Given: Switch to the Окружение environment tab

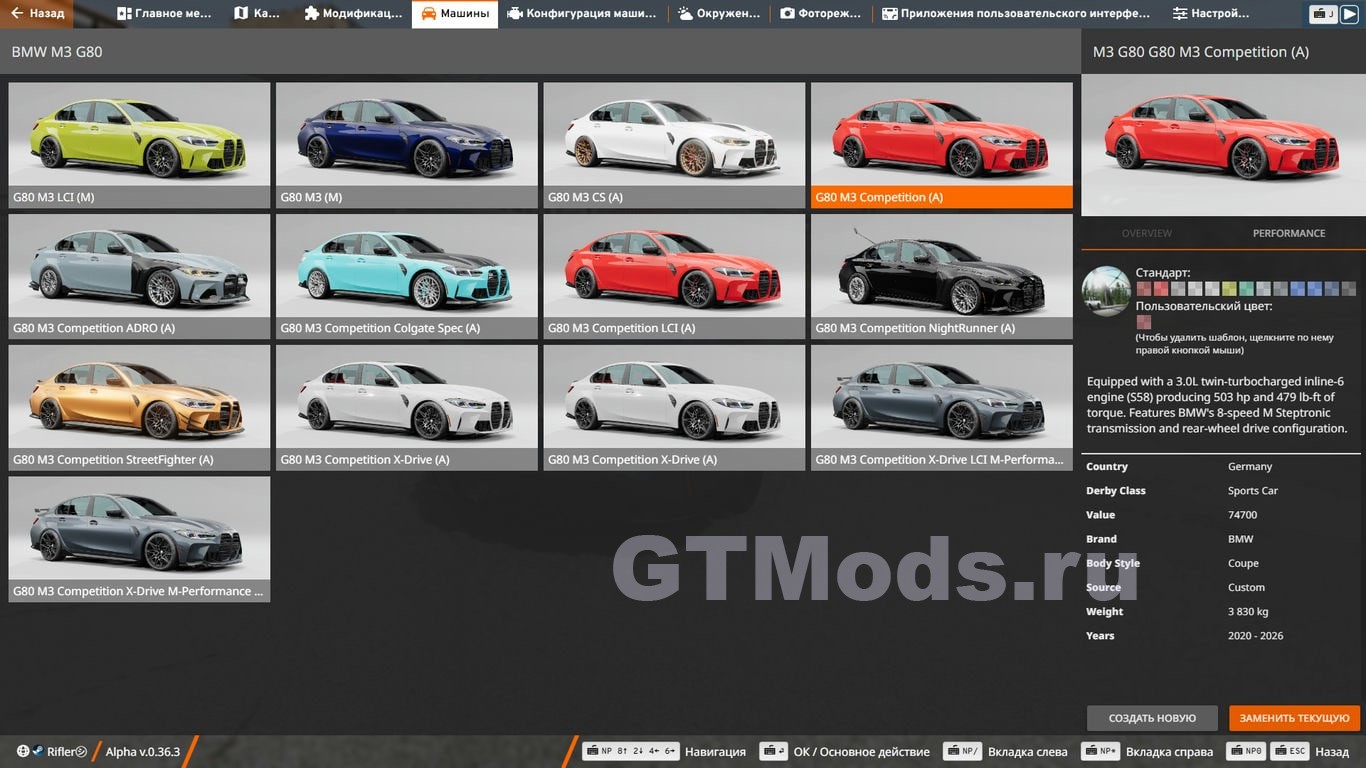Looking at the screenshot, I should 719,14.
